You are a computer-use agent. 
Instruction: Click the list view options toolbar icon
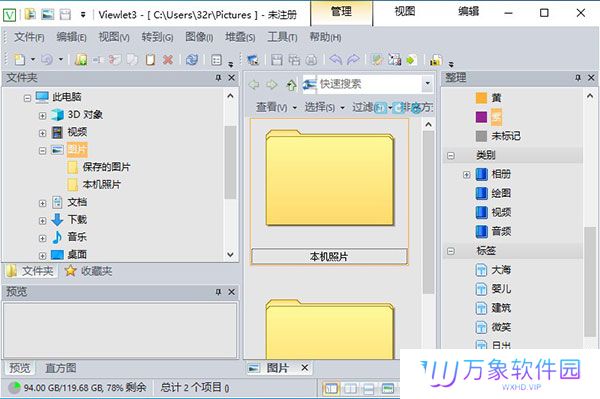pos(216,60)
